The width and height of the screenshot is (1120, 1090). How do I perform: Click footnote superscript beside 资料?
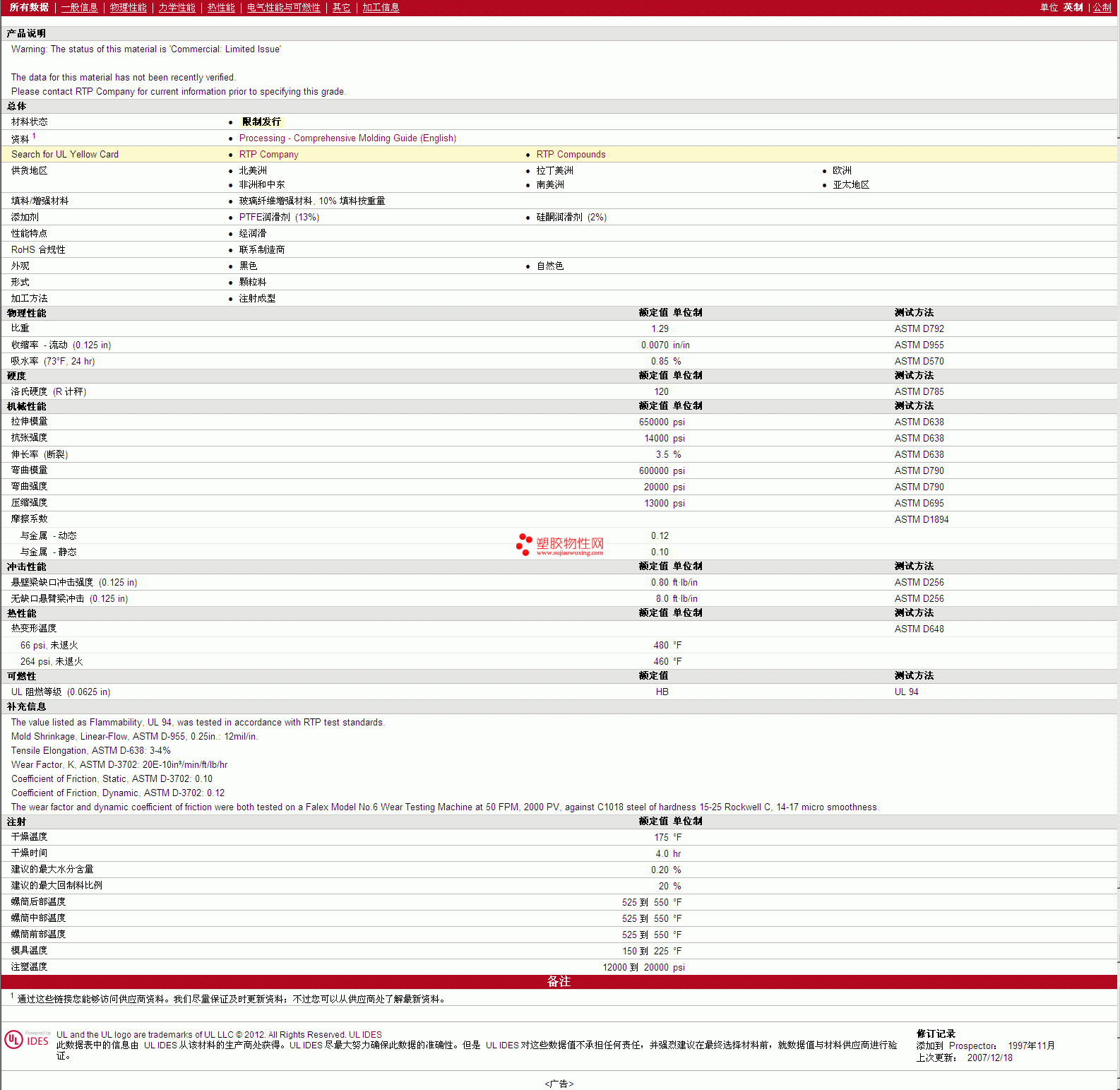click(x=34, y=136)
